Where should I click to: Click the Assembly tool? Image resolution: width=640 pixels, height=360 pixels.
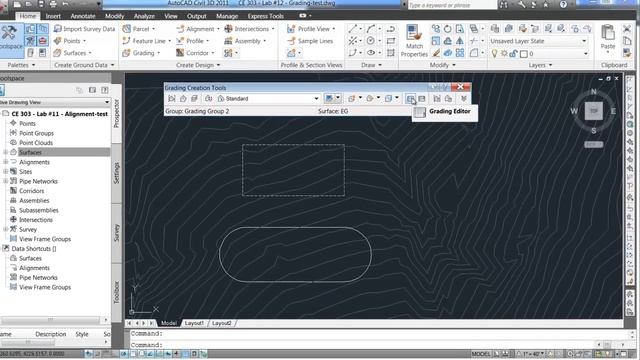point(245,41)
